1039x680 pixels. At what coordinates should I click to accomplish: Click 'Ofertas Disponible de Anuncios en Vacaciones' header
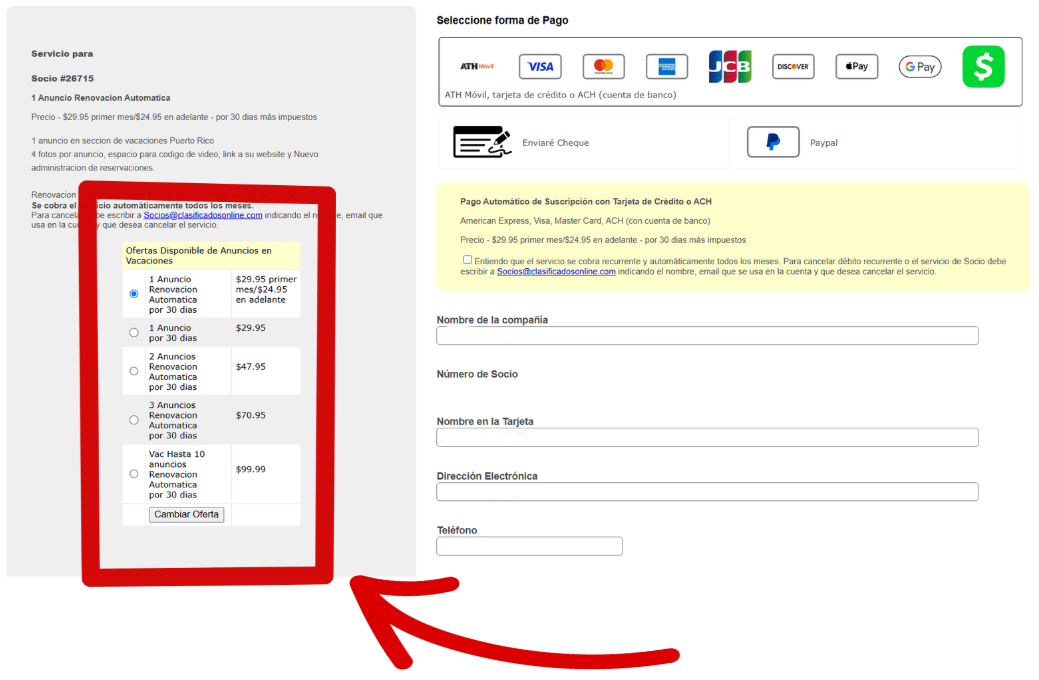click(211, 256)
